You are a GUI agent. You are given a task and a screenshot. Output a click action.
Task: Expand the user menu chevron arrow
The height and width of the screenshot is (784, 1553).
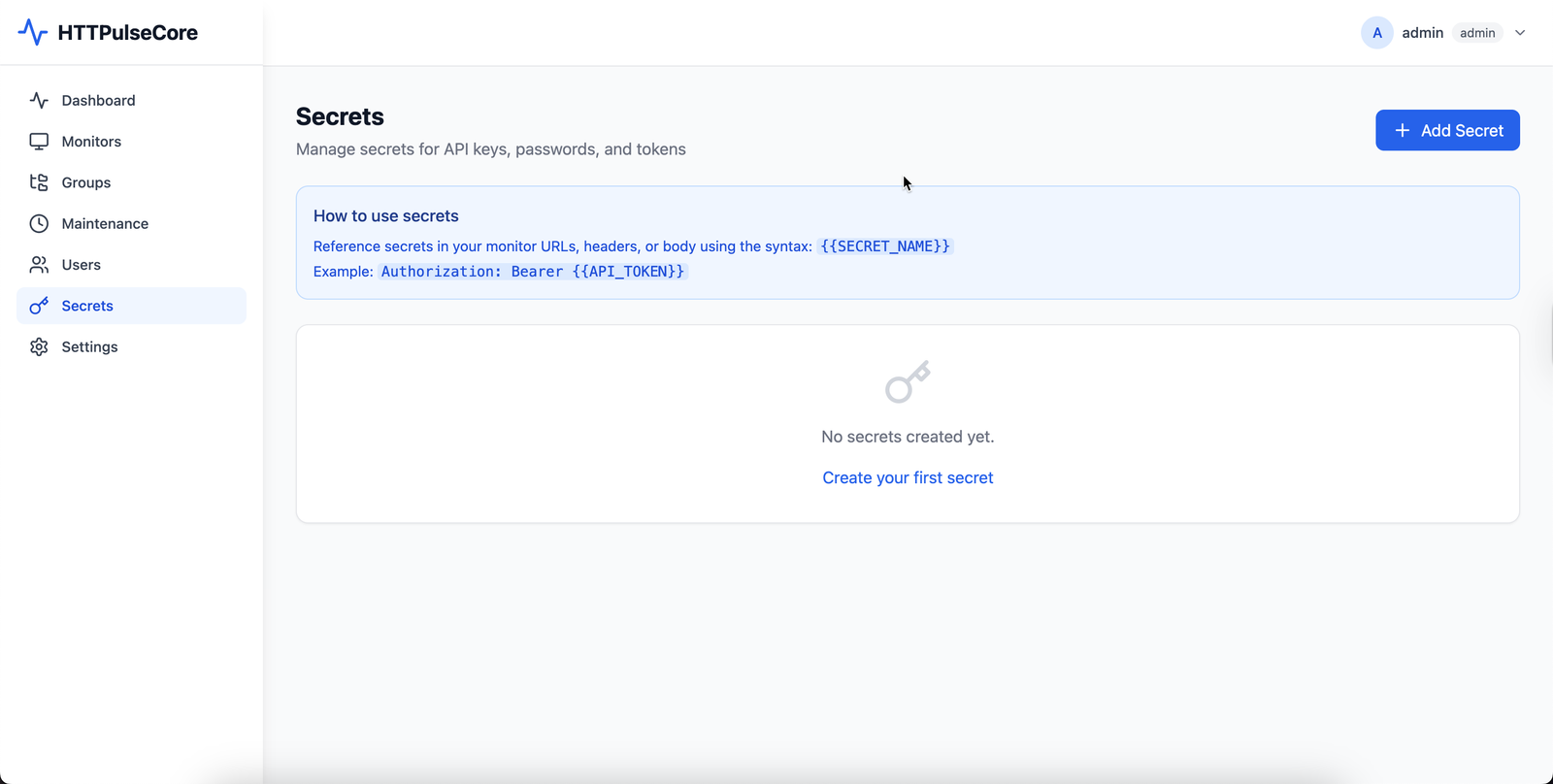pos(1520,33)
